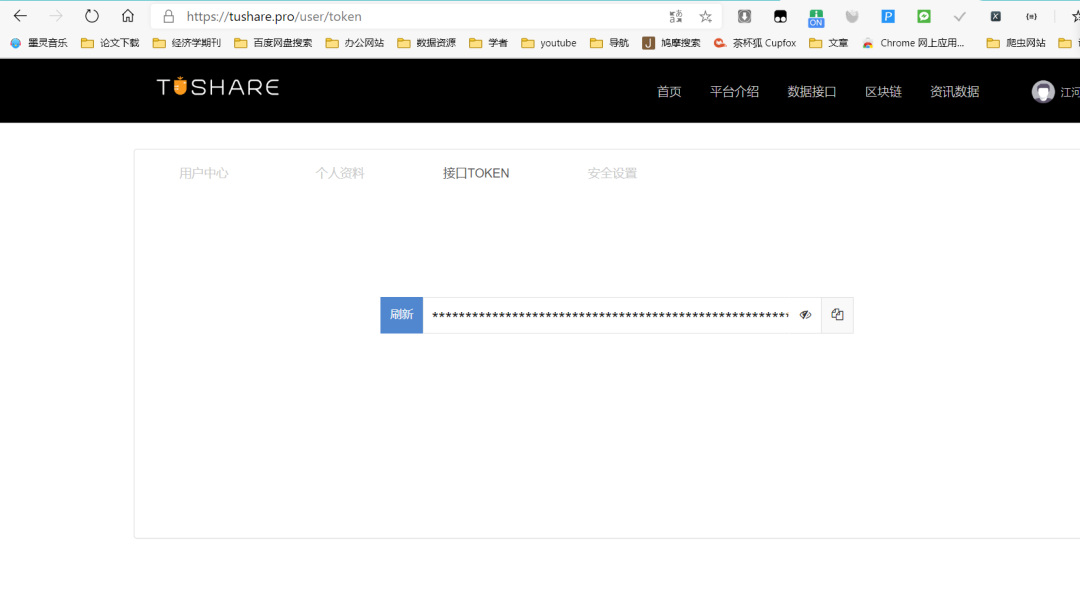Go back using browser back arrow

click(x=20, y=16)
